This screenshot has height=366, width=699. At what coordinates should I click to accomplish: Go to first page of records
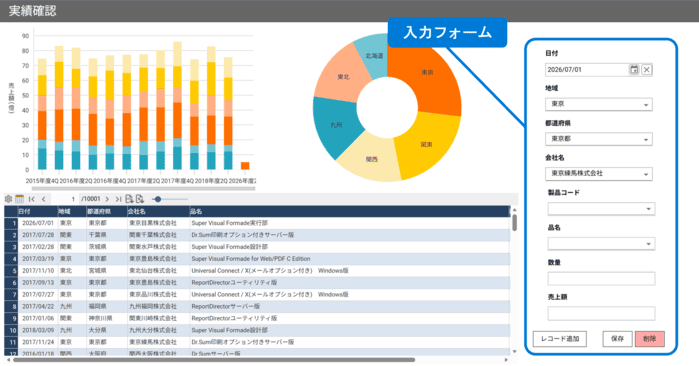32,199
